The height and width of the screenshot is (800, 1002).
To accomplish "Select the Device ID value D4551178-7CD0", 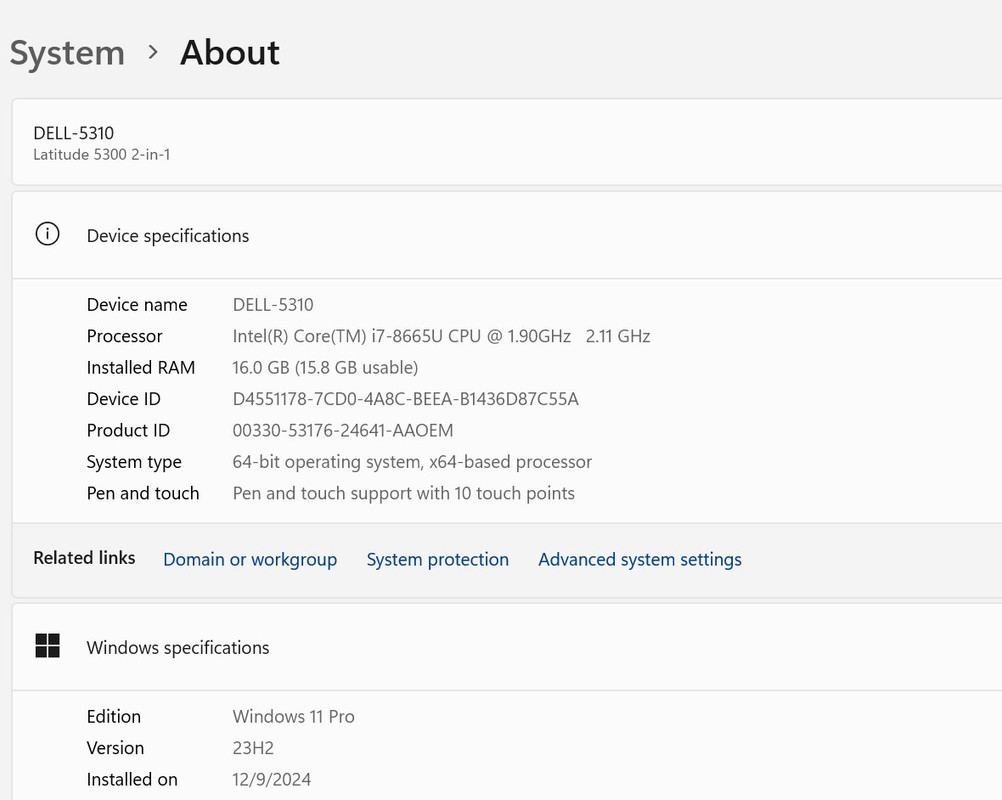I will click(x=406, y=399).
